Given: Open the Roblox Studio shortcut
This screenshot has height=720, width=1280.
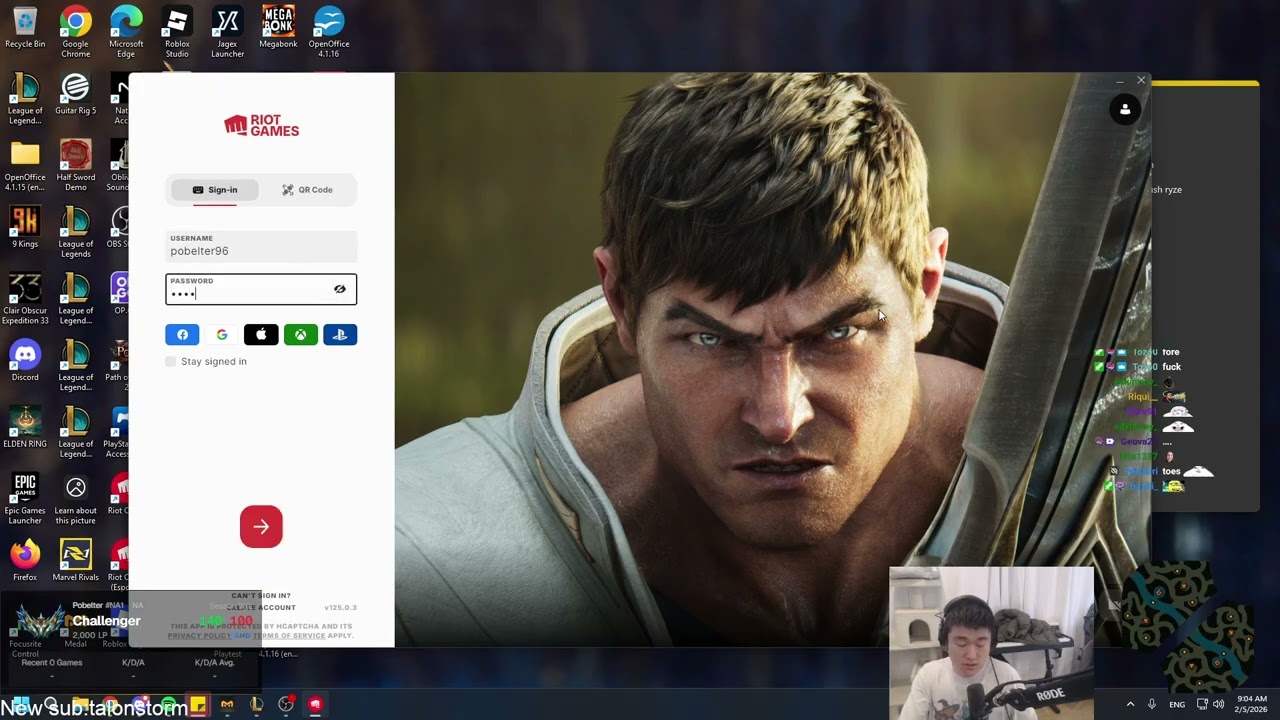Looking at the screenshot, I should point(177,32).
